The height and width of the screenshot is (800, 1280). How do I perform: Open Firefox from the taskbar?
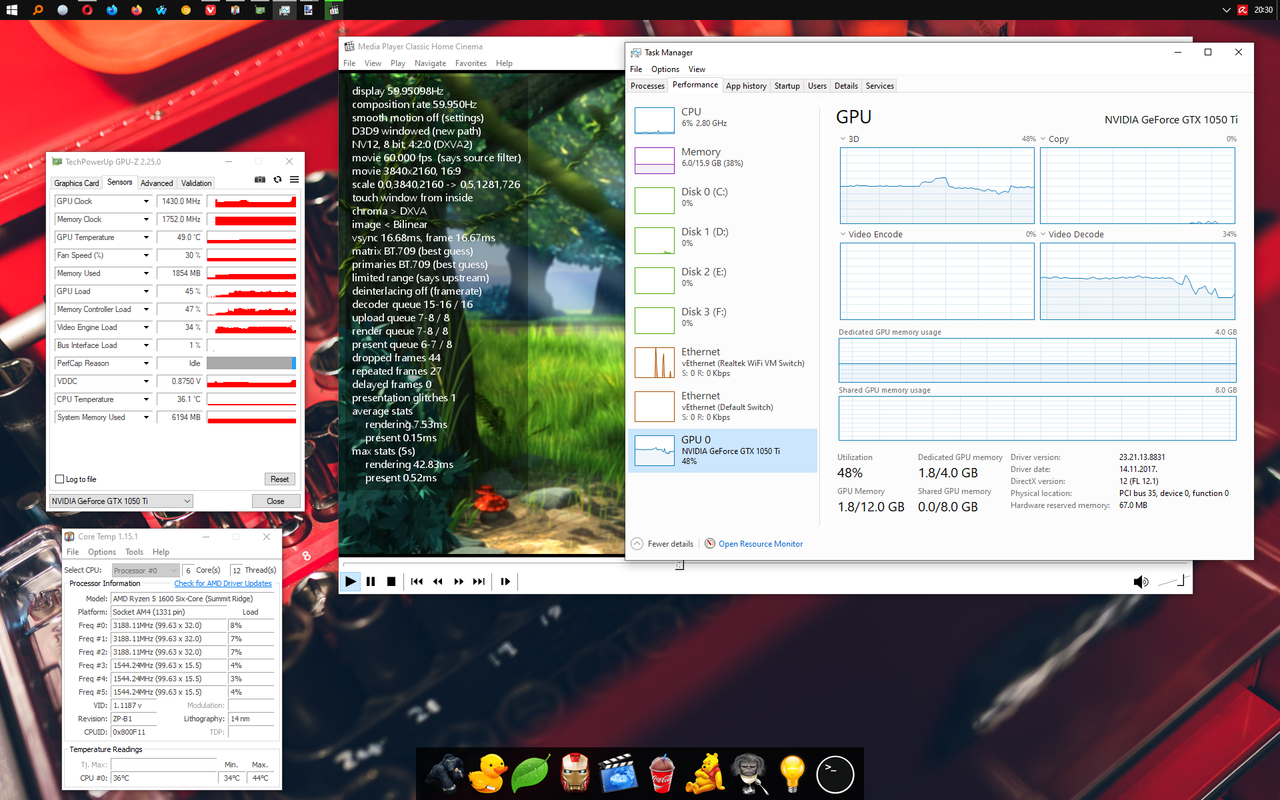coord(136,10)
